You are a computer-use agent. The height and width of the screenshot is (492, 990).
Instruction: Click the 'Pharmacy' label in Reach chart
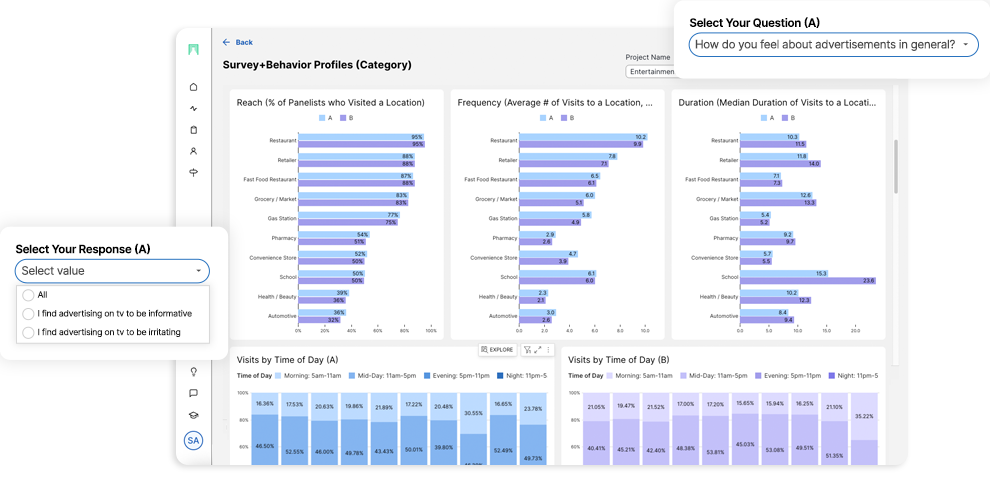[x=283, y=238]
